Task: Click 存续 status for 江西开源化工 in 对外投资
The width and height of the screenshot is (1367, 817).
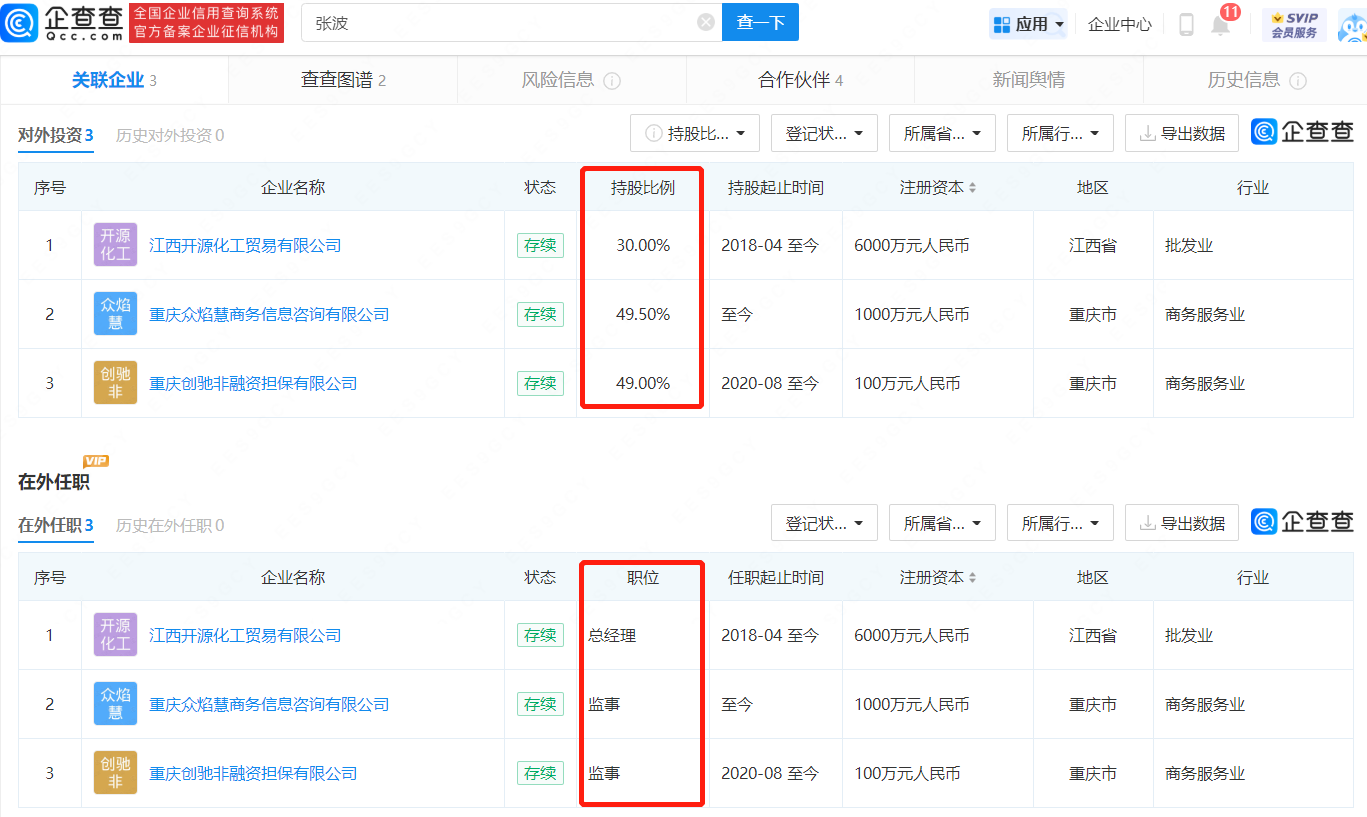Action: (x=540, y=245)
